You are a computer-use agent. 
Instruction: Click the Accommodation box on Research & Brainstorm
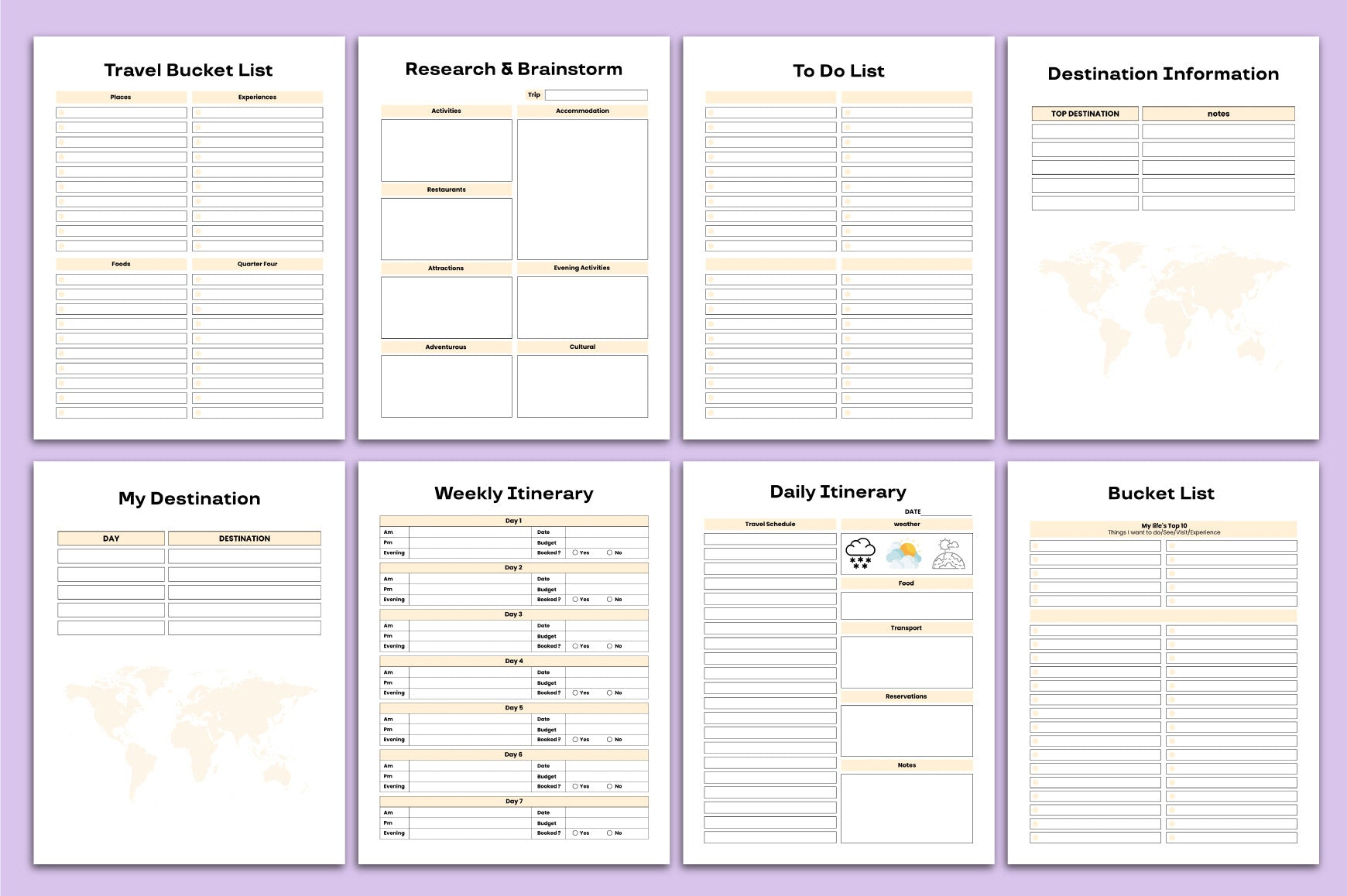(582, 189)
